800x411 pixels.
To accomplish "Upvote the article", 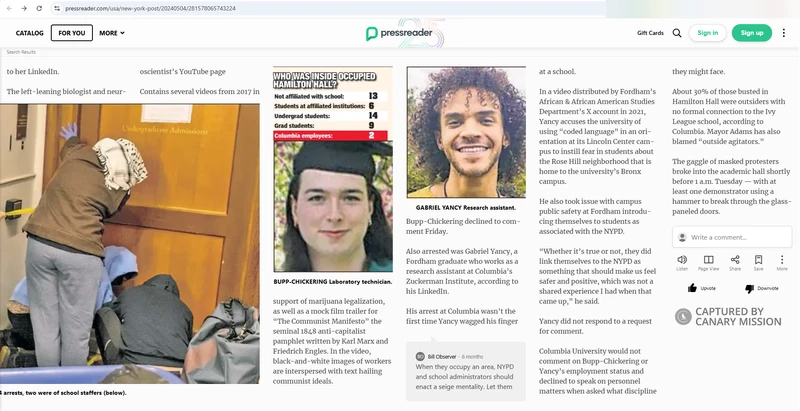I will (x=702, y=288).
